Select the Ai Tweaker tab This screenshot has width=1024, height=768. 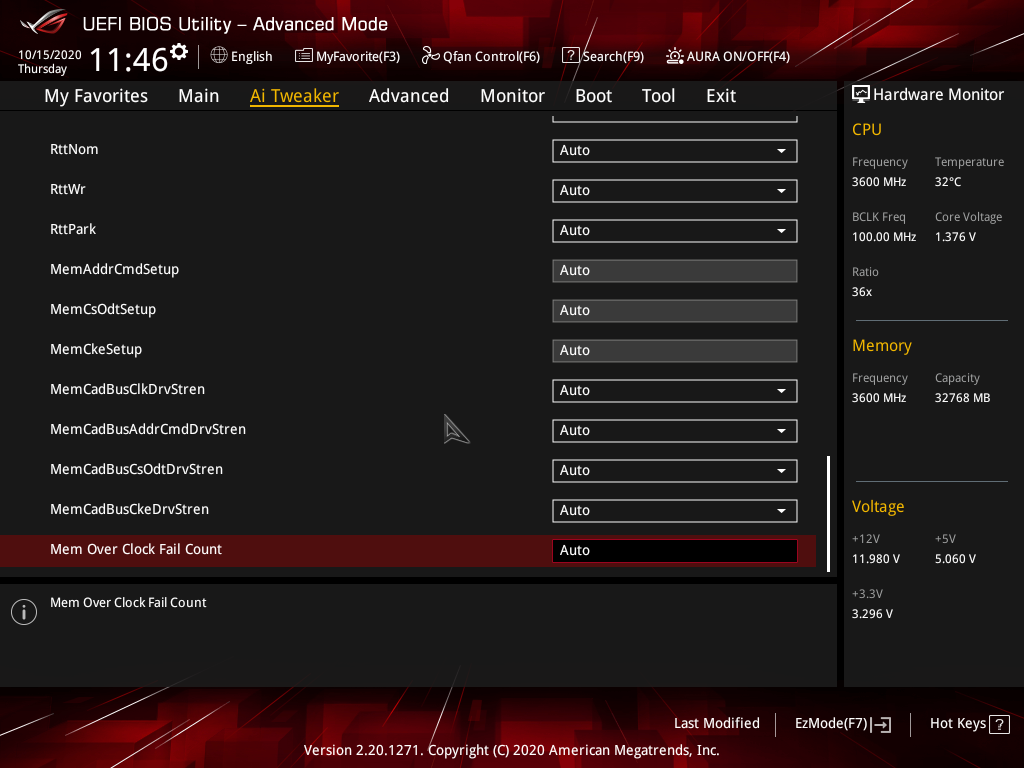pyautogui.click(x=294, y=95)
